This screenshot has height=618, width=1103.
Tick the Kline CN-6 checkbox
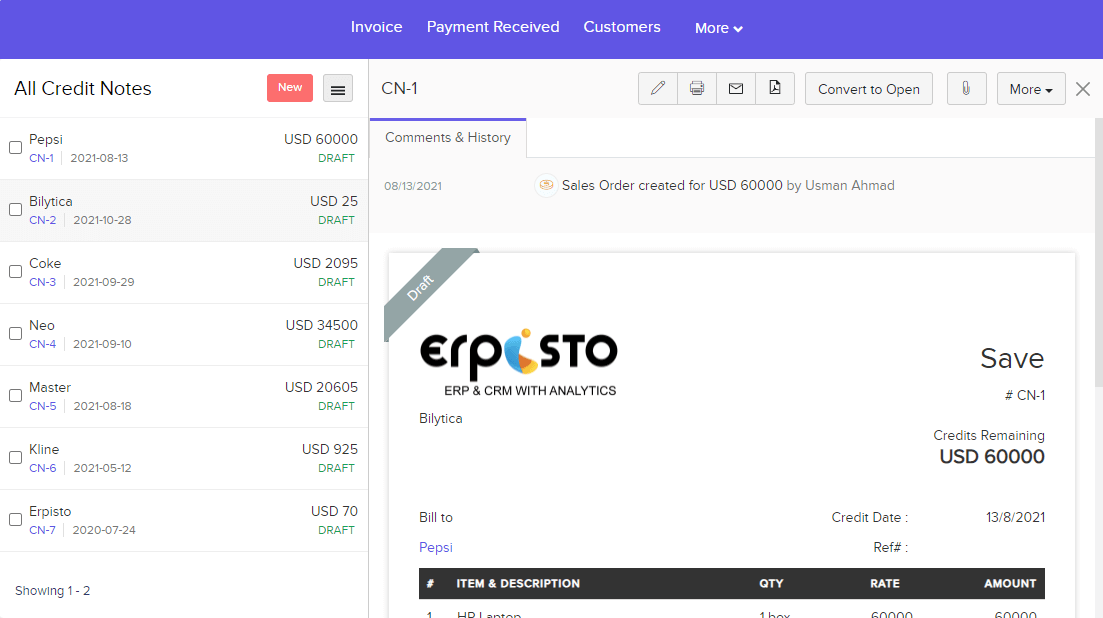15,457
